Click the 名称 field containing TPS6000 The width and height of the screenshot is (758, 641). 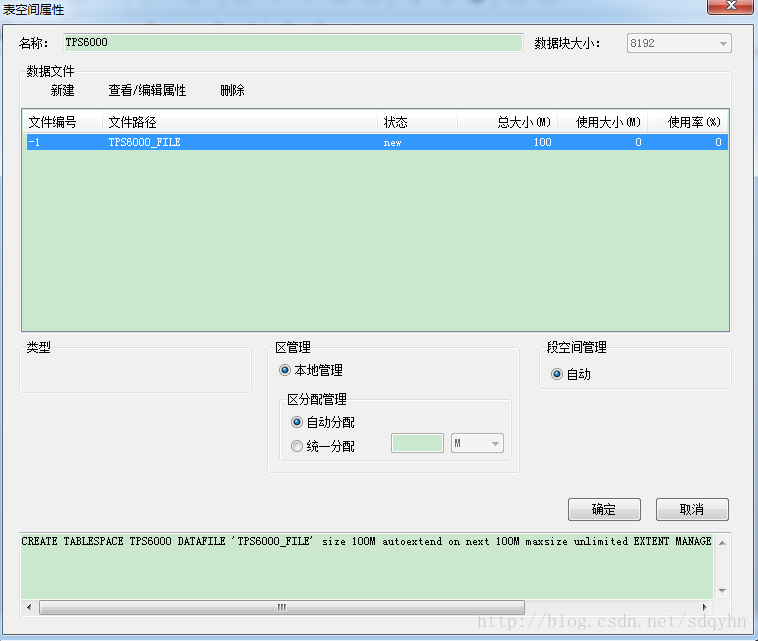pos(293,43)
